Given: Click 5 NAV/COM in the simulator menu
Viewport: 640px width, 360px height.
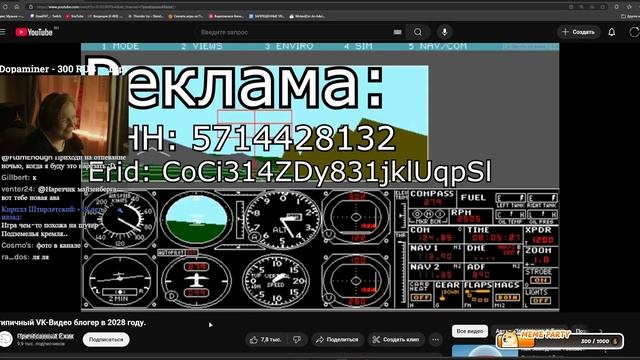Looking at the screenshot, I should 438,46.
